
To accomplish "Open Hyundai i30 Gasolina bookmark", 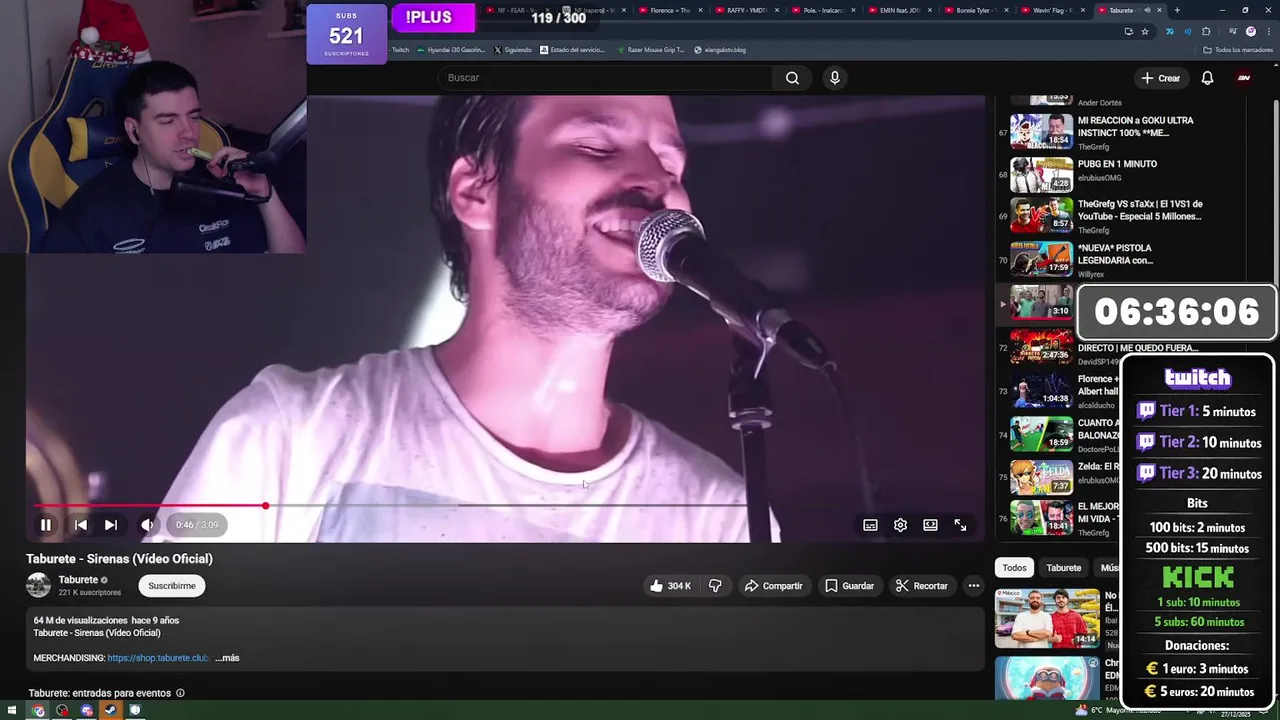I will (451, 50).
